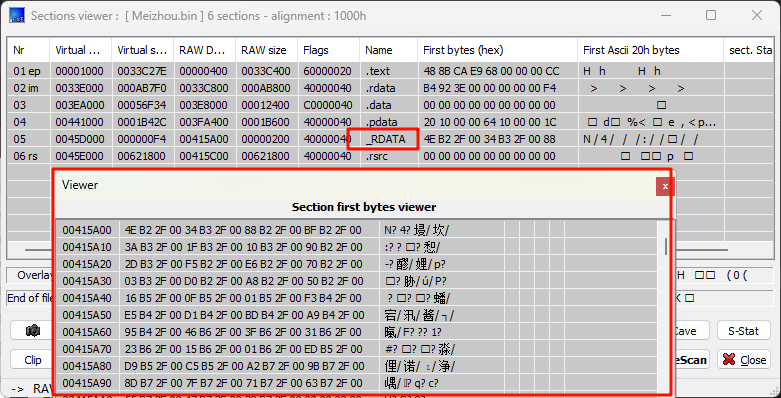Click the 06 rs row number cell
The height and width of the screenshot is (398, 781).
click(28, 156)
